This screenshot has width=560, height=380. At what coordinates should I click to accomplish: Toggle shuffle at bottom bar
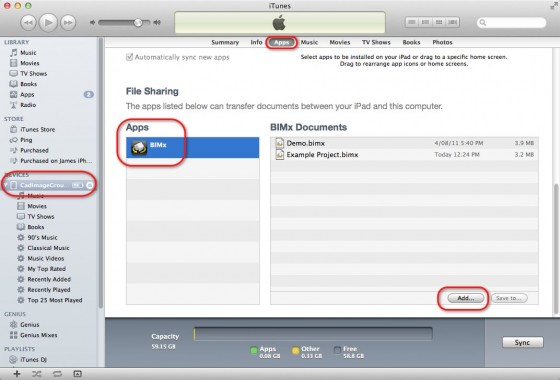(36, 374)
